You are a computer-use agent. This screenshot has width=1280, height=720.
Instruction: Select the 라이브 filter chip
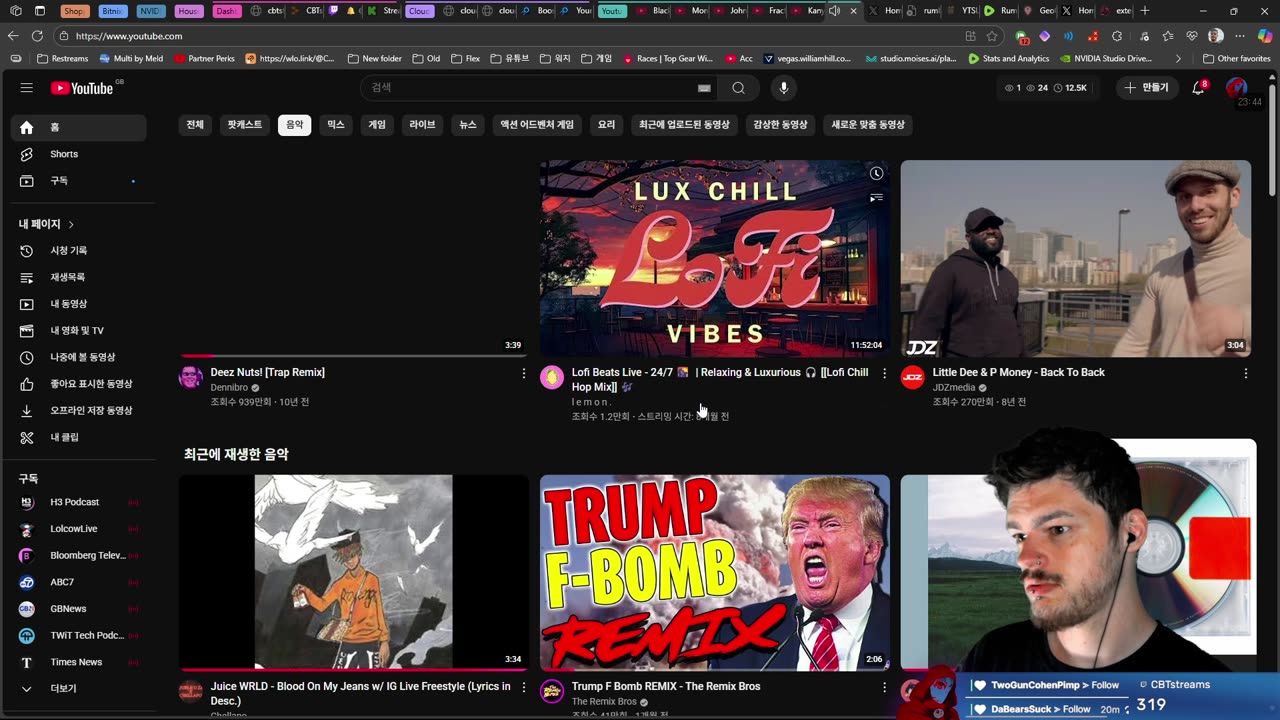pyautogui.click(x=422, y=125)
